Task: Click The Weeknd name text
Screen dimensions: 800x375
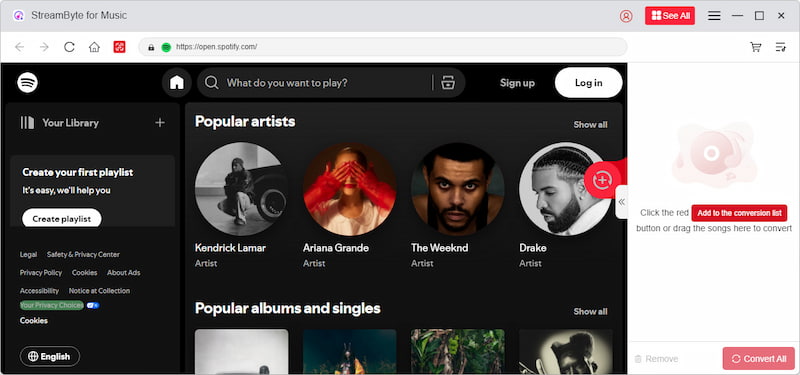Action: (439, 247)
